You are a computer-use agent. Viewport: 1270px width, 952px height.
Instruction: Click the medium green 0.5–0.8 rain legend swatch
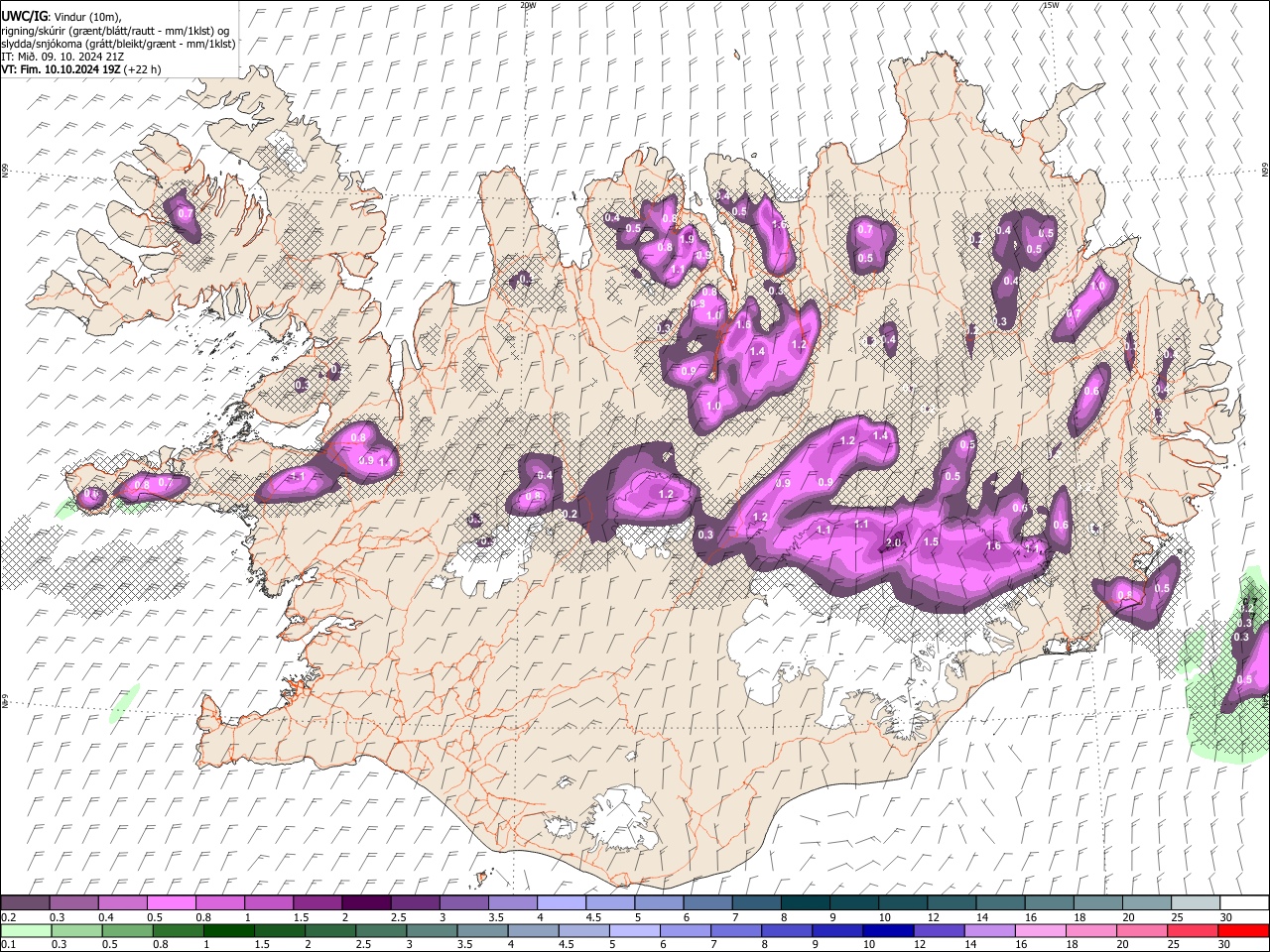click(127, 930)
